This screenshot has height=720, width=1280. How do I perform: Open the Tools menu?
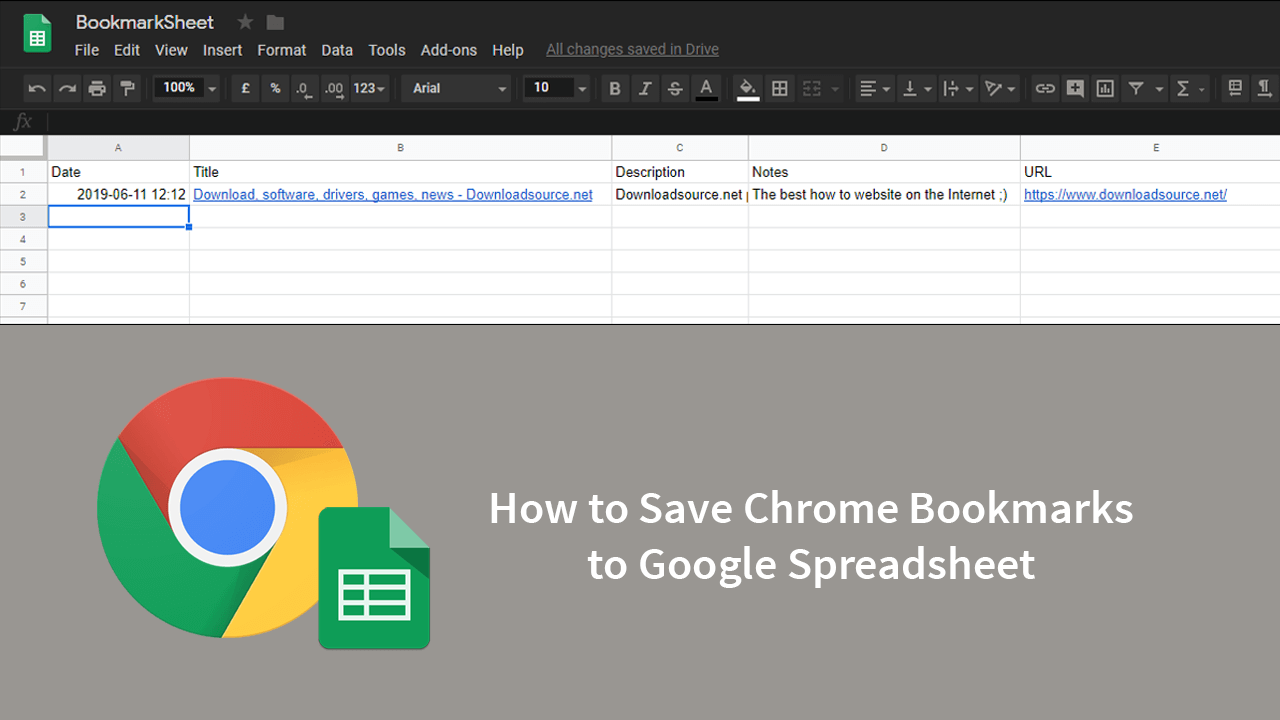[x=387, y=50]
